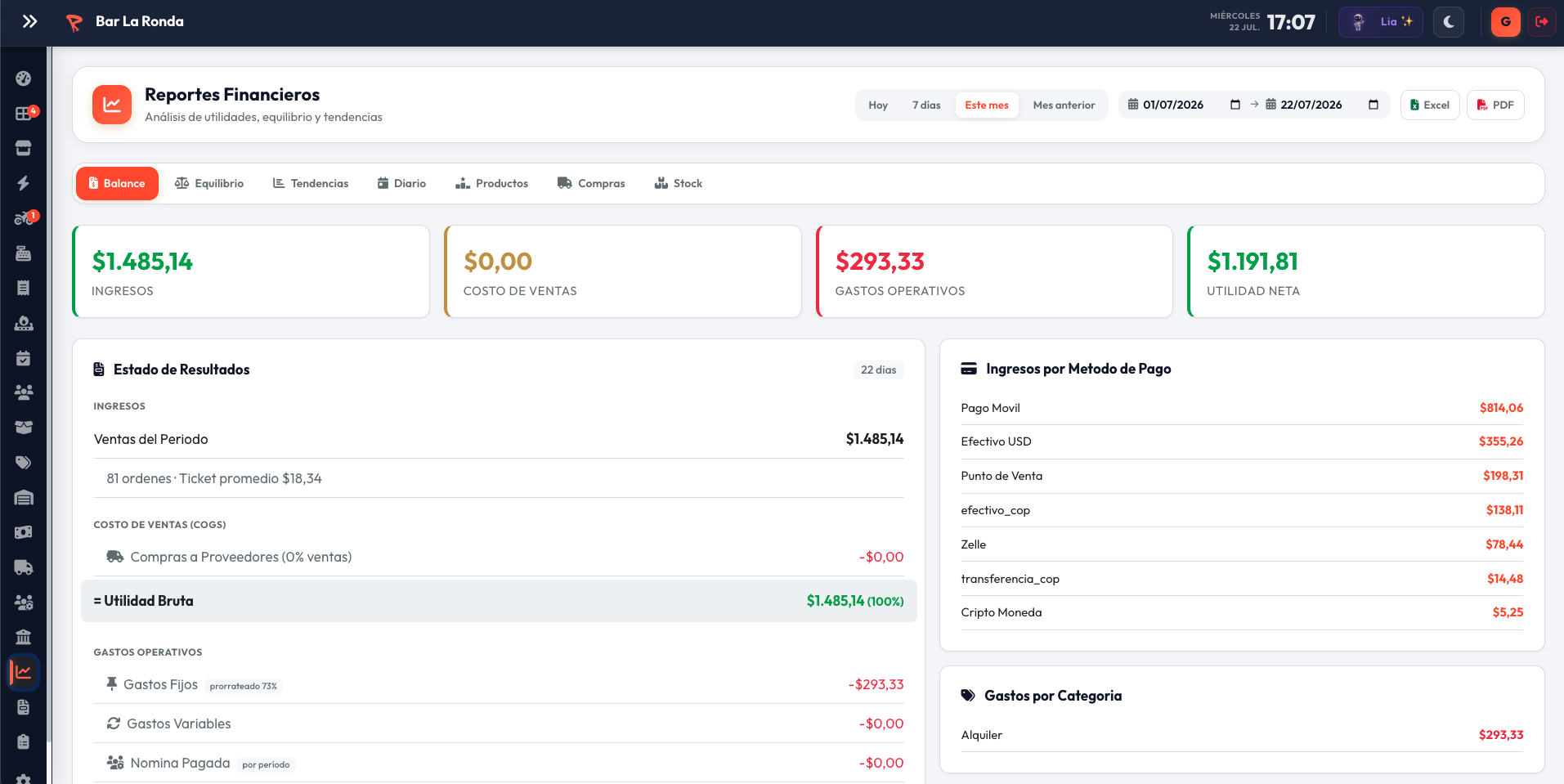1564x784 pixels.
Task: Click the $0,00 Costo de Ventas card
Action: click(623, 271)
